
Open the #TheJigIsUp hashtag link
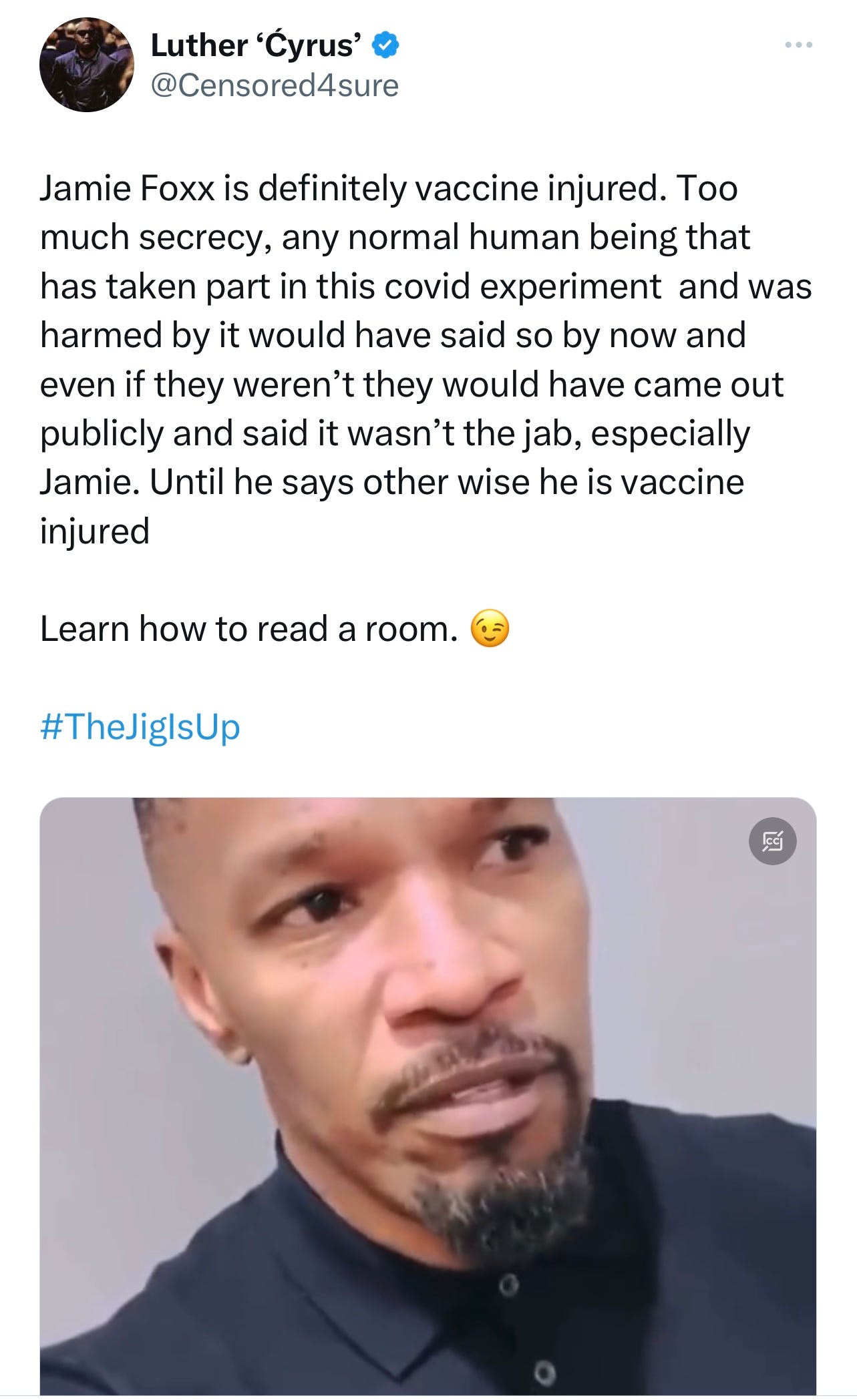(140, 726)
